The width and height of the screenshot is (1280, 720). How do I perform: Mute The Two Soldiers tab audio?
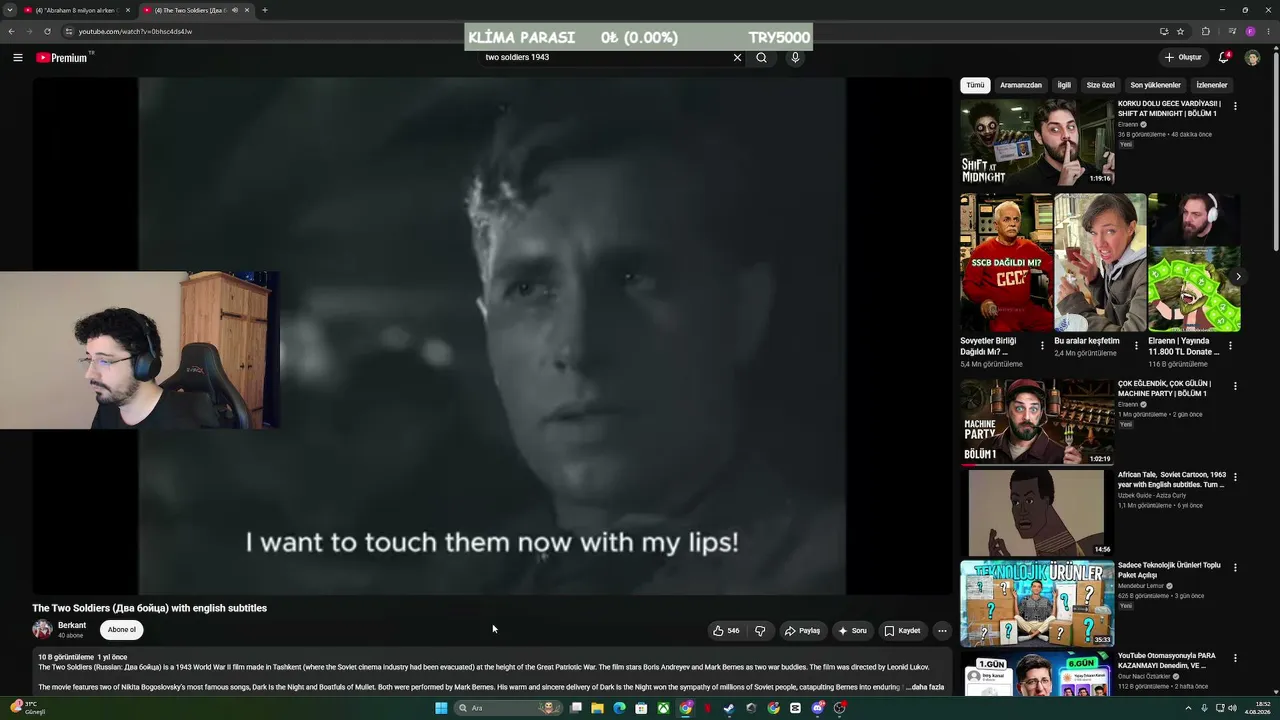point(235,10)
